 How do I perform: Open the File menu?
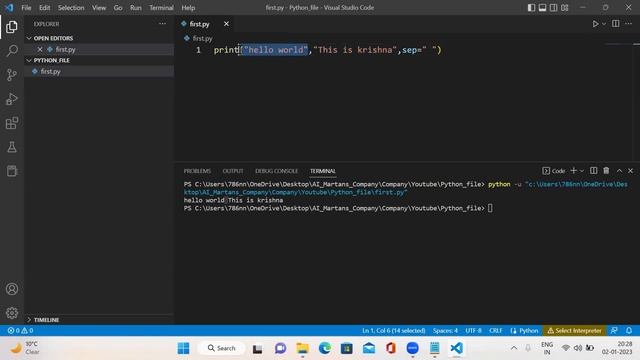pyautogui.click(x=26, y=8)
